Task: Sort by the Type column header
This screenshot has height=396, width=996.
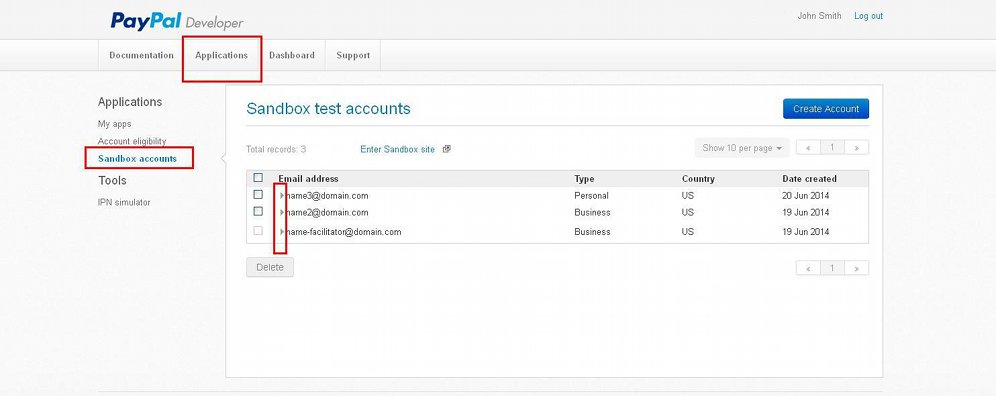Action: 584,179
